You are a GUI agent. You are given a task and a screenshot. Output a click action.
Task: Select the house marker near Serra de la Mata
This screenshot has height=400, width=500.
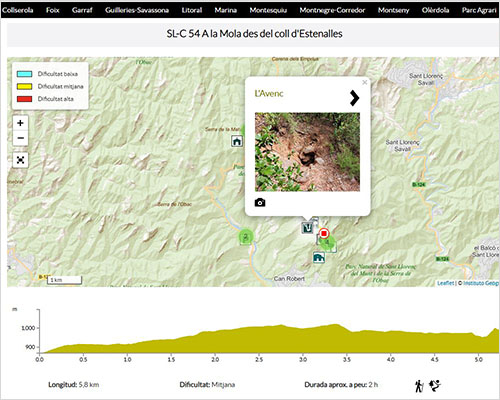pyautogui.click(x=237, y=141)
